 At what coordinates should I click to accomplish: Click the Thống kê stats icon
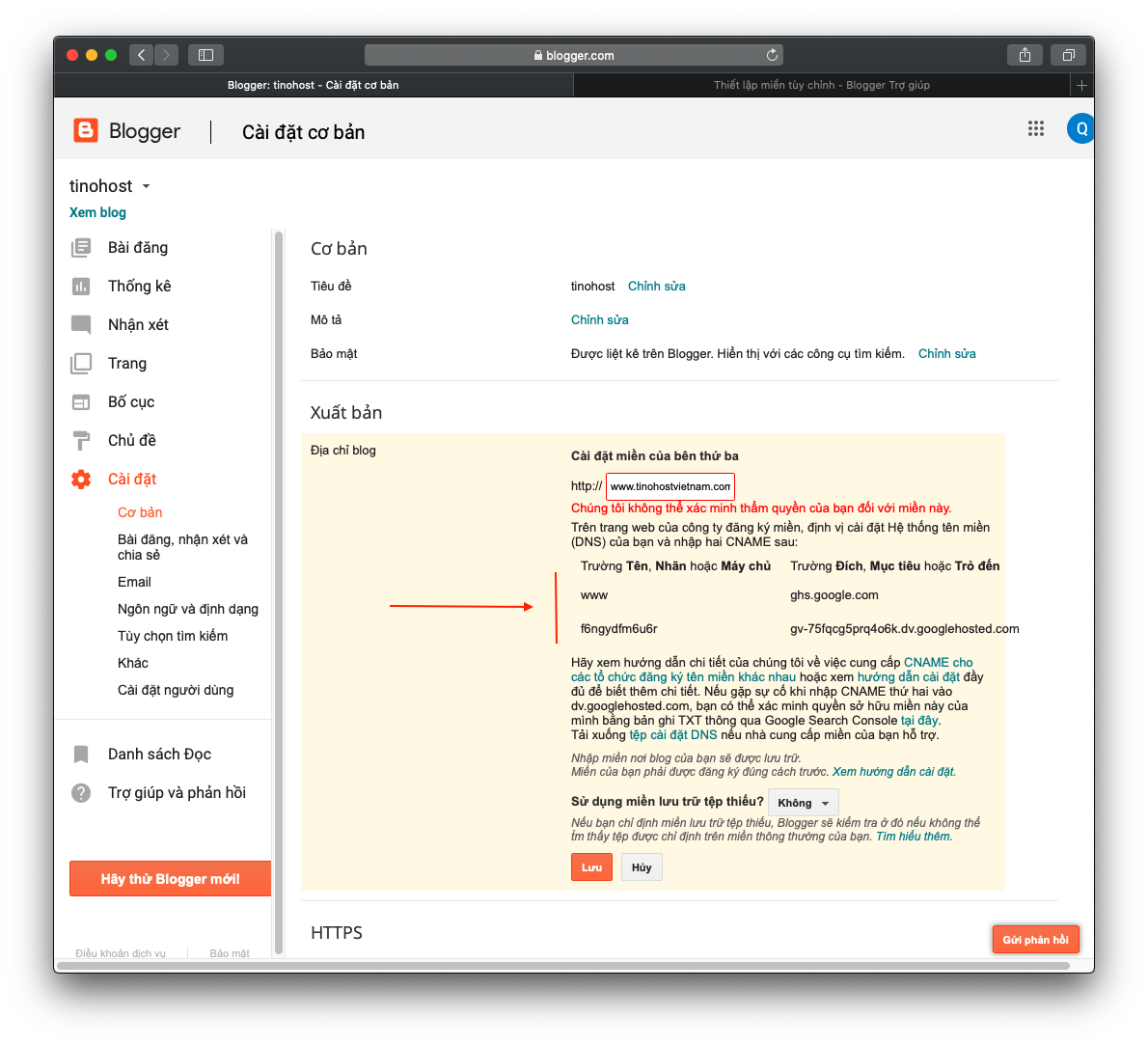point(81,287)
